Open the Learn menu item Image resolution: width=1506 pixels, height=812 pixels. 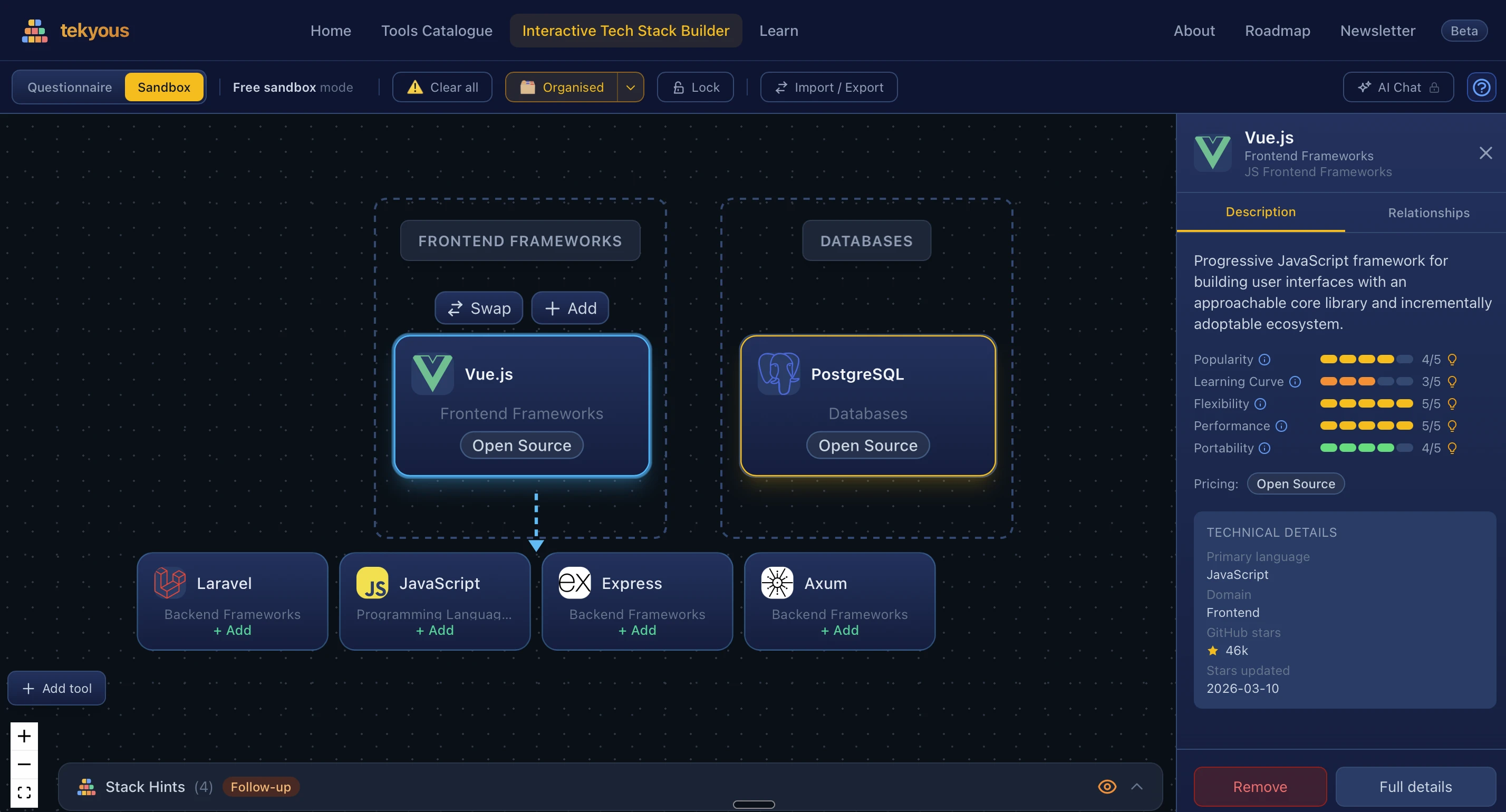(778, 31)
